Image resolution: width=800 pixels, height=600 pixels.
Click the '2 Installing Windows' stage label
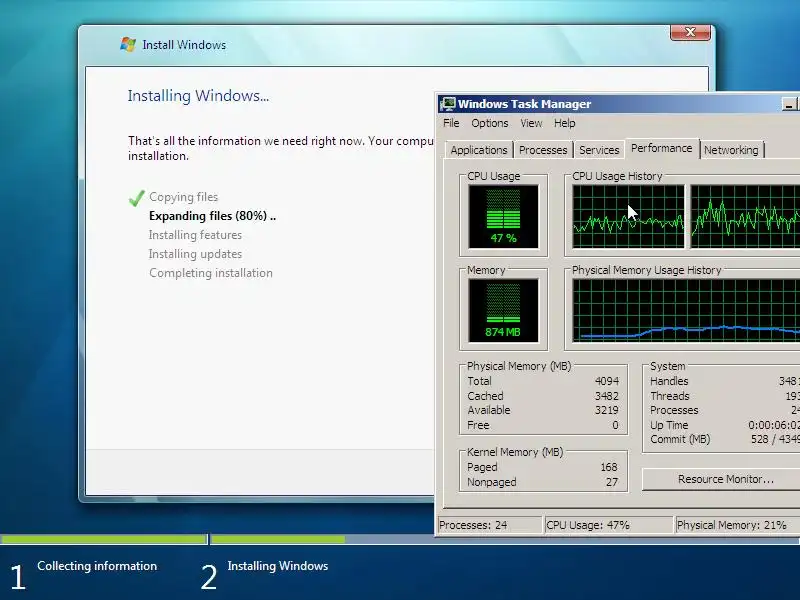pyautogui.click(x=264, y=574)
